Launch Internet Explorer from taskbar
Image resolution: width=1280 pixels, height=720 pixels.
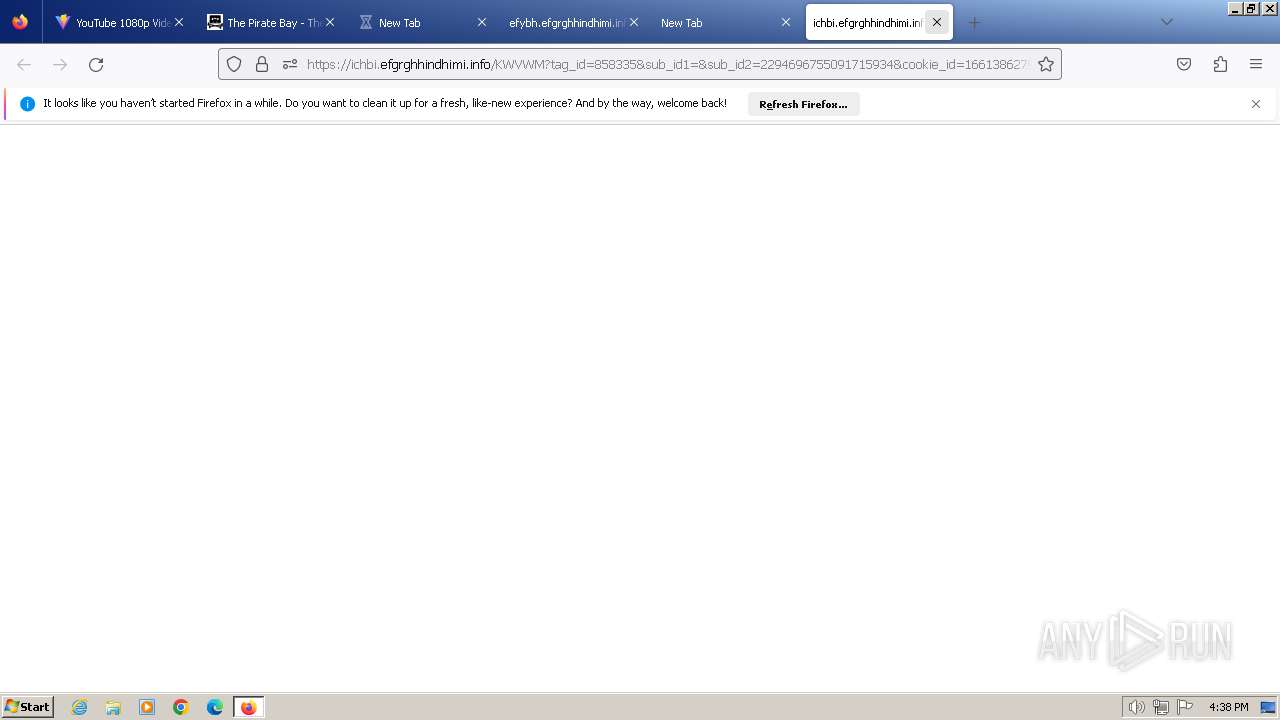click(80, 707)
